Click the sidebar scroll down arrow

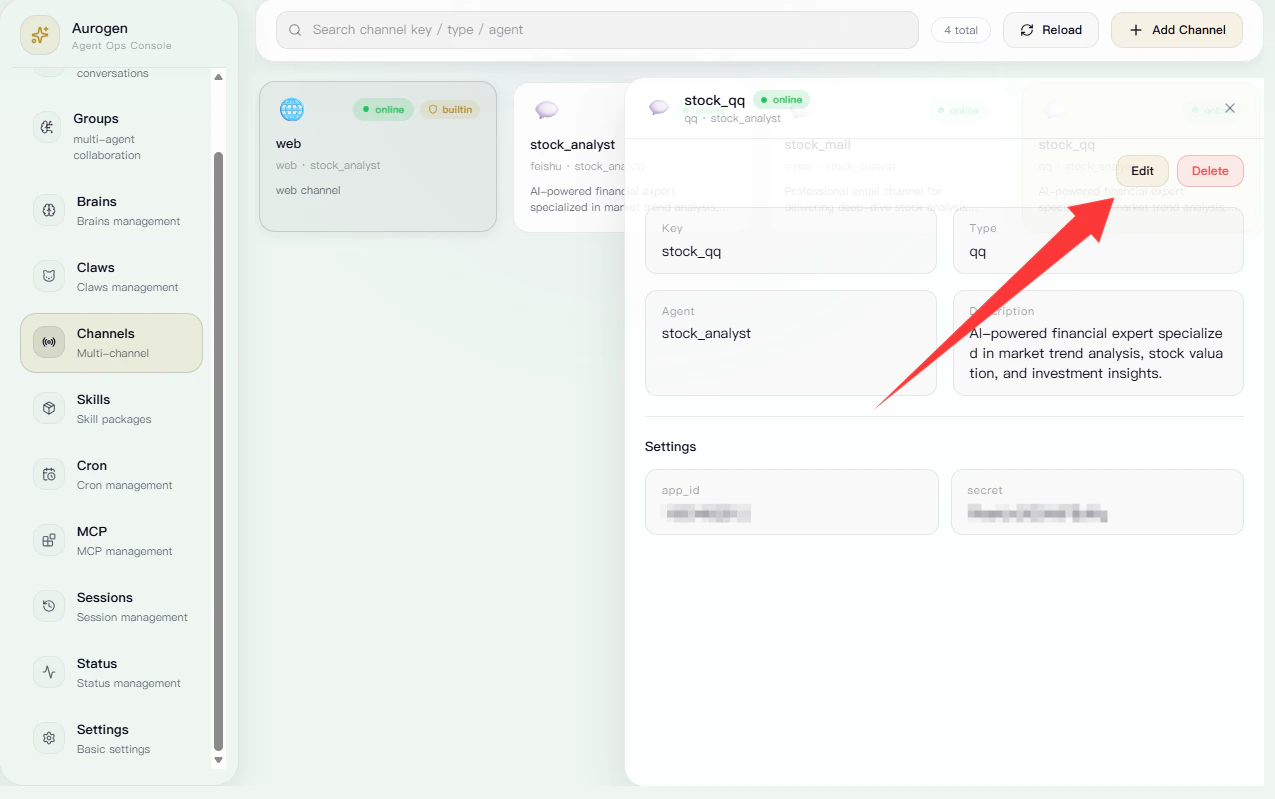pos(219,760)
